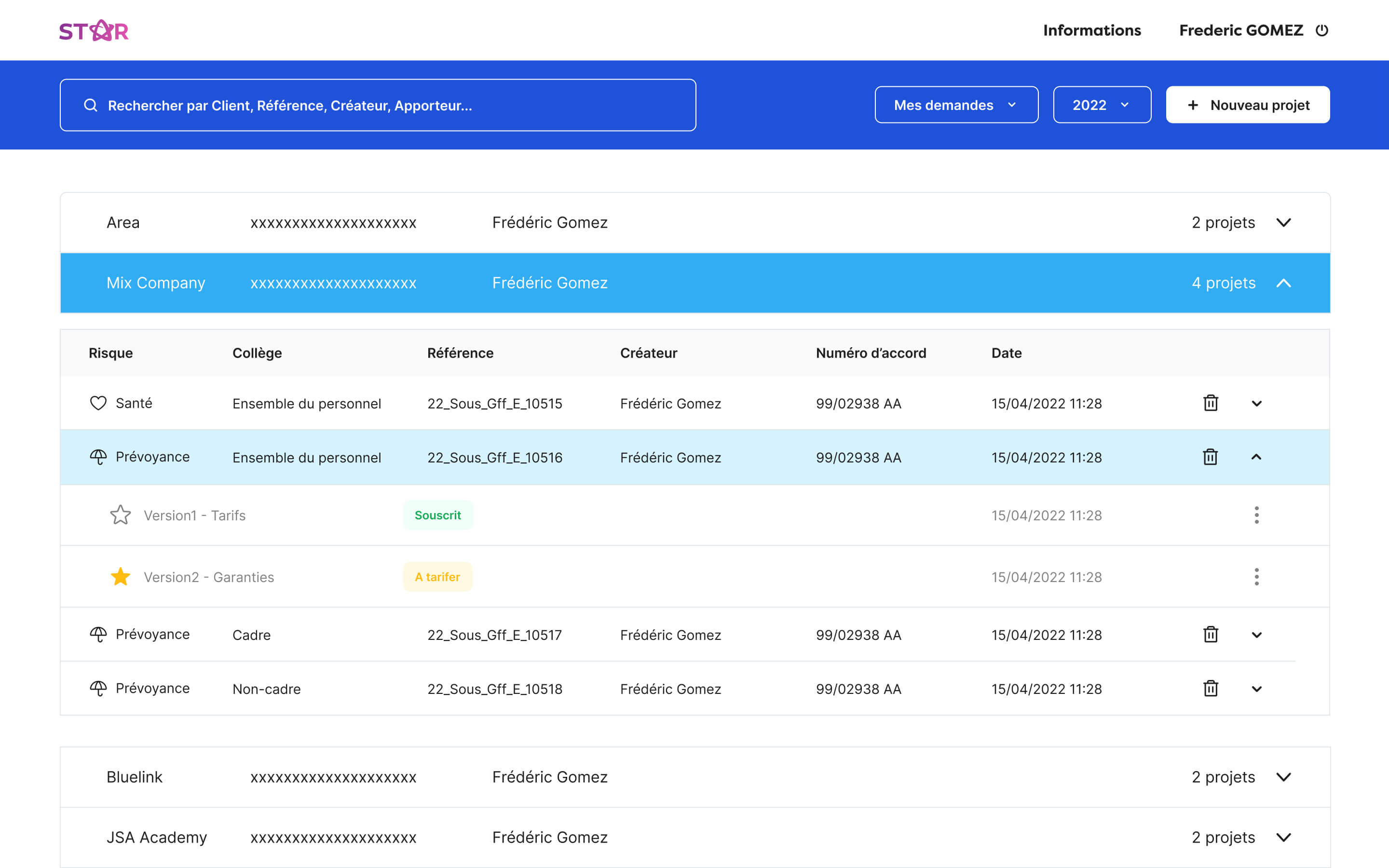Expand the Prévoyance Cadre row
This screenshot has height=868, width=1389.
1256,635
